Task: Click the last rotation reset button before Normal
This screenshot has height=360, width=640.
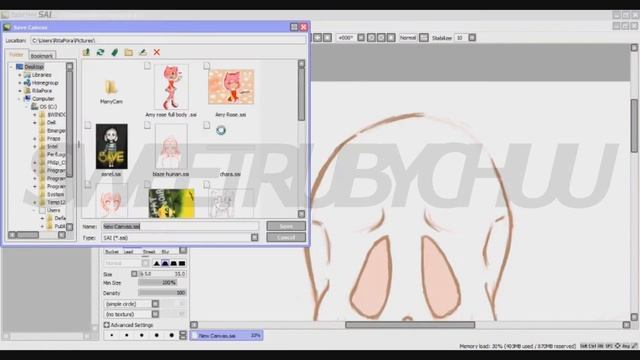Action: [x=391, y=38]
